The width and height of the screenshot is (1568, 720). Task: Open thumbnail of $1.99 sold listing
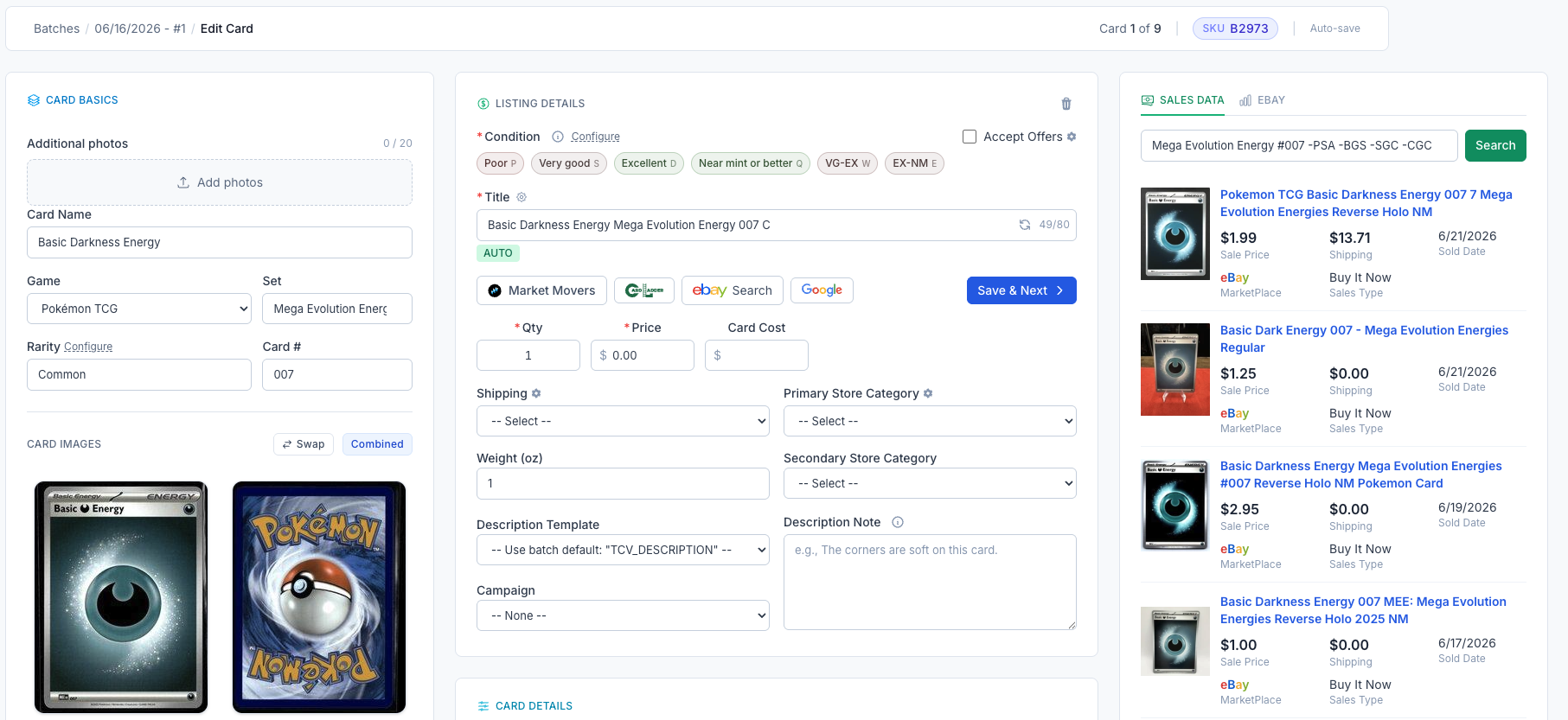(x=1175, y=233)
